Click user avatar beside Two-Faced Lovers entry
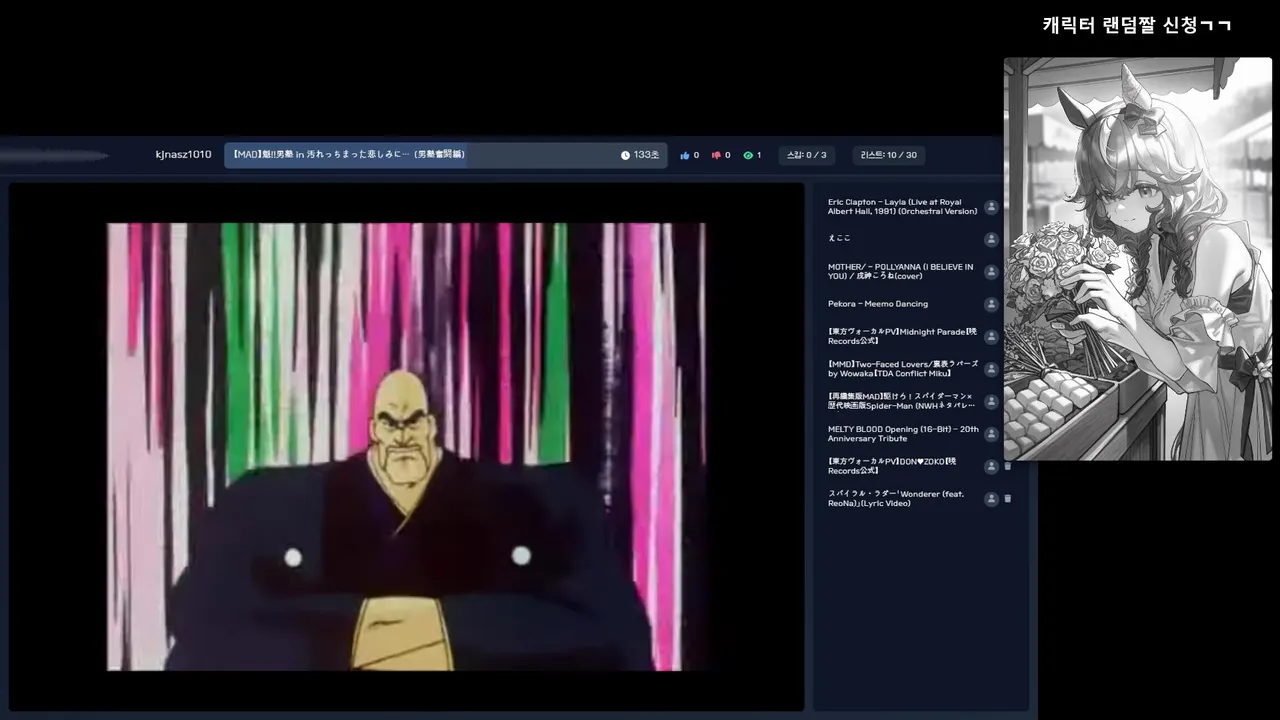The height and width of the screenshot is (720, 1280). pyautogui.click(x=991, y=369)
